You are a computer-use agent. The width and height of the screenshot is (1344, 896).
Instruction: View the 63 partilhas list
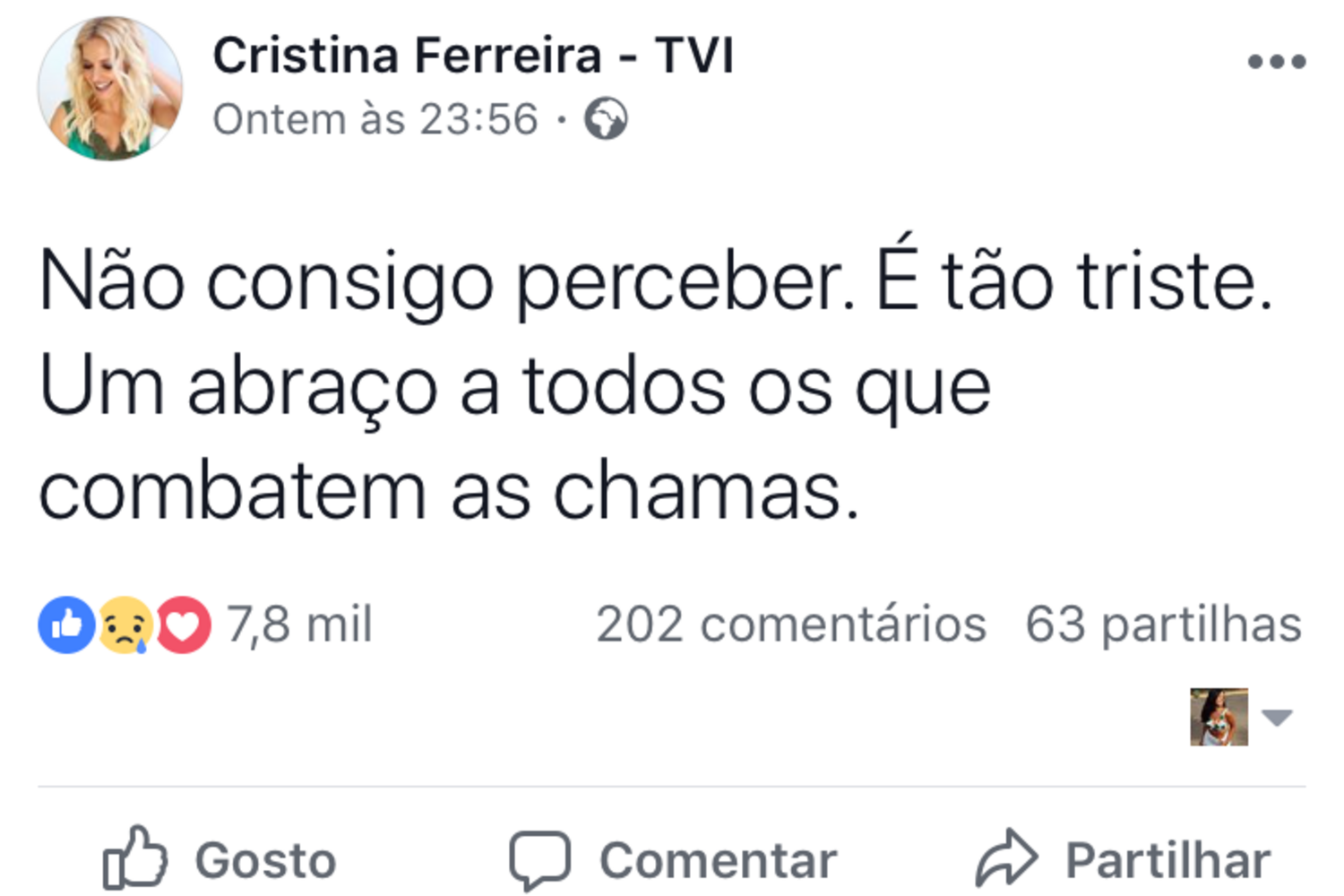[1163, 625]
